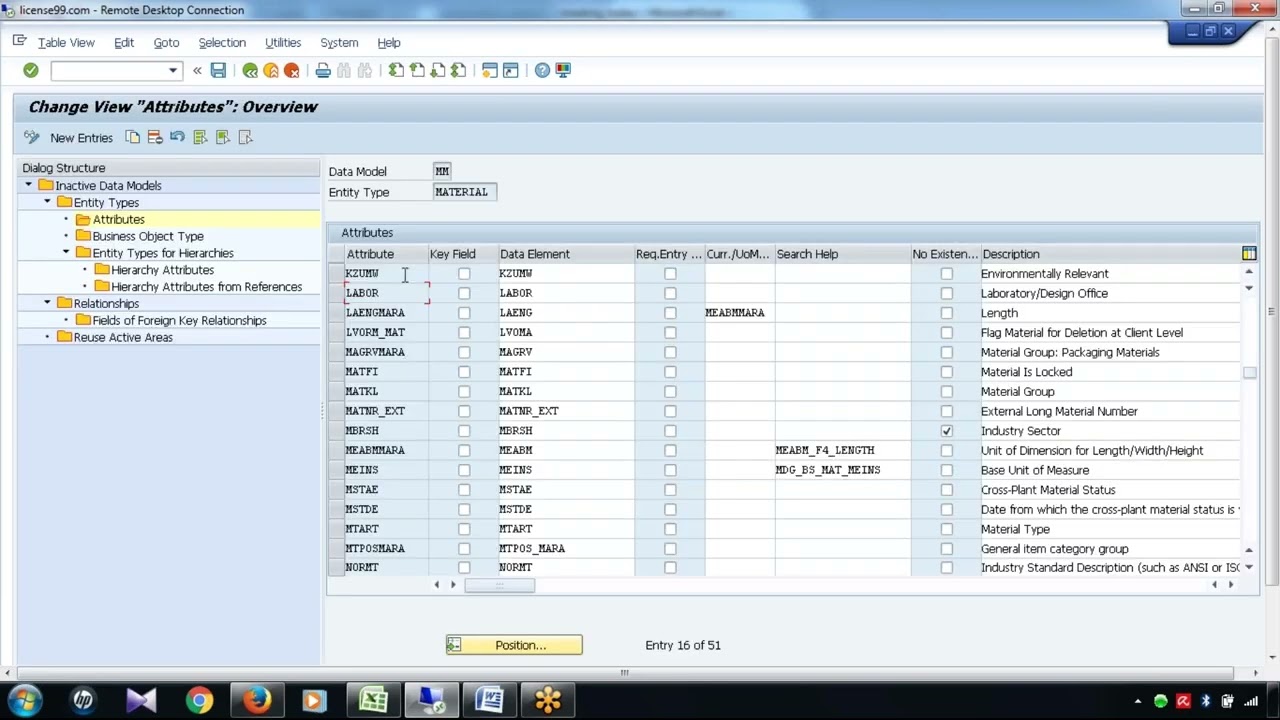Viewport: 1280px width, 720px height.
Task: Click the green Back arrow icon
Action: 250,70
